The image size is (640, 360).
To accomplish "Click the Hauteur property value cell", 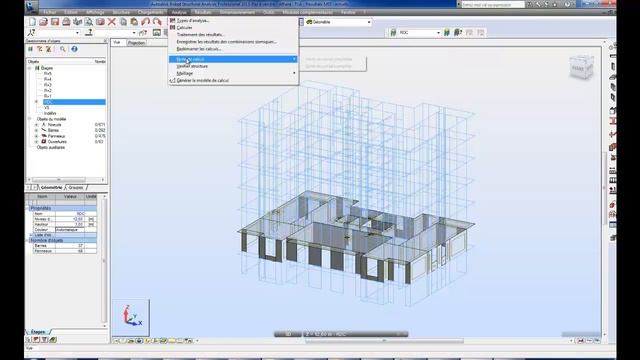I will (x=70, y=224).
